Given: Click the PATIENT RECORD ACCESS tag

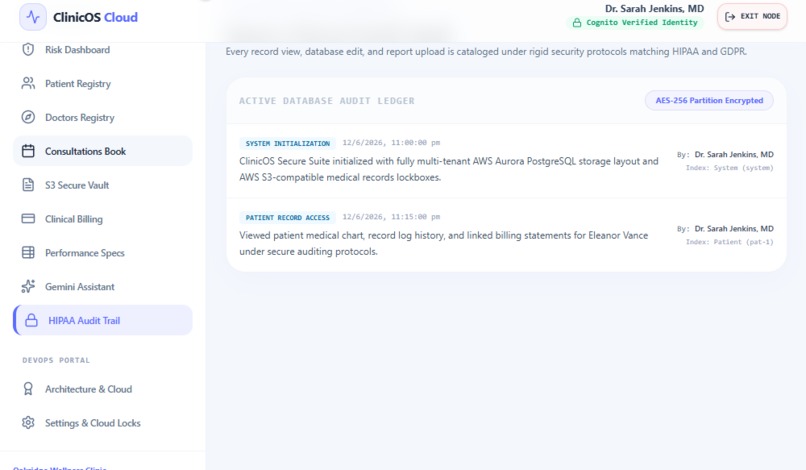Looking at the screenshot, I should [x=287, y=218].
